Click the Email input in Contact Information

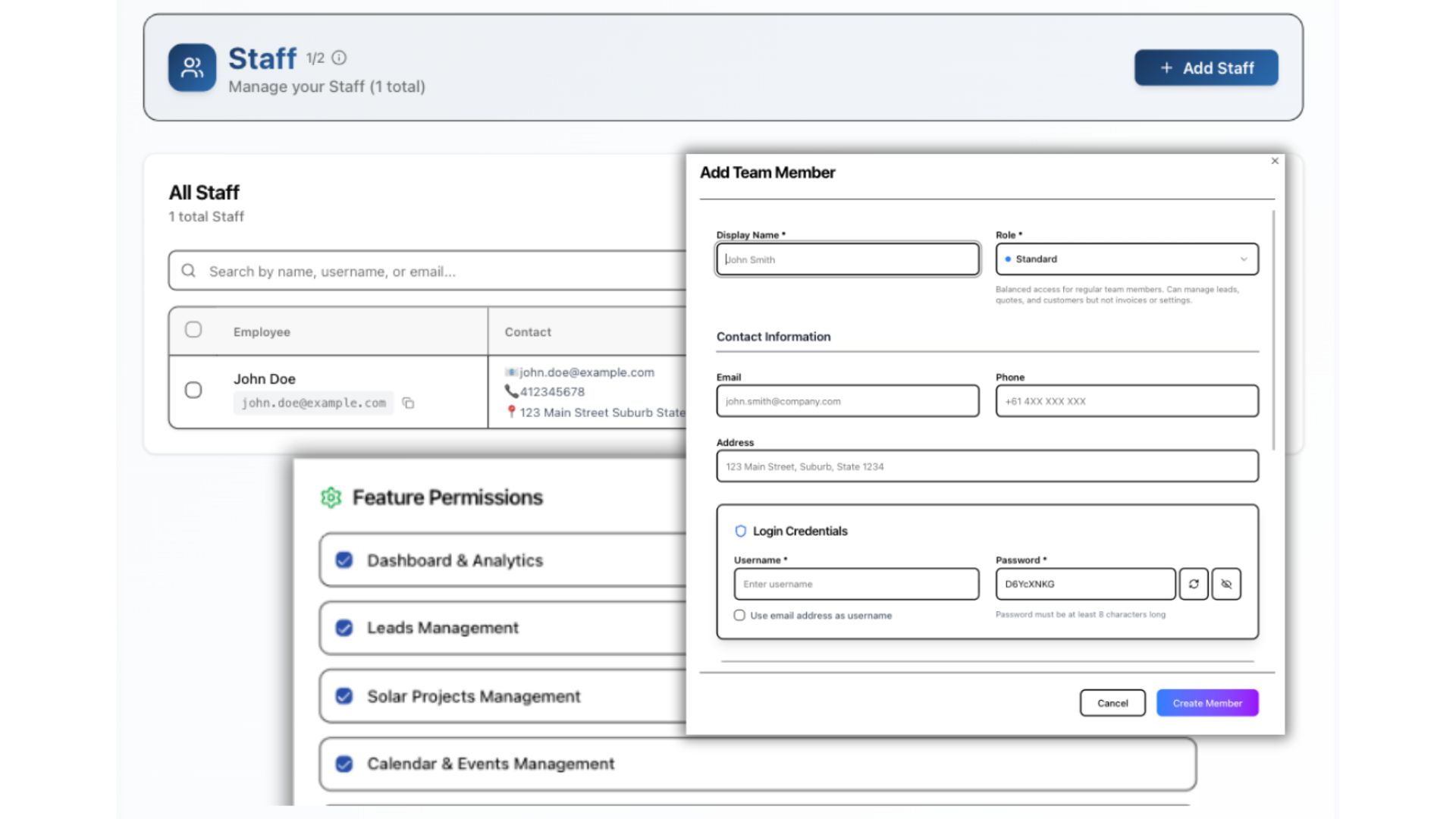point(848,401)
